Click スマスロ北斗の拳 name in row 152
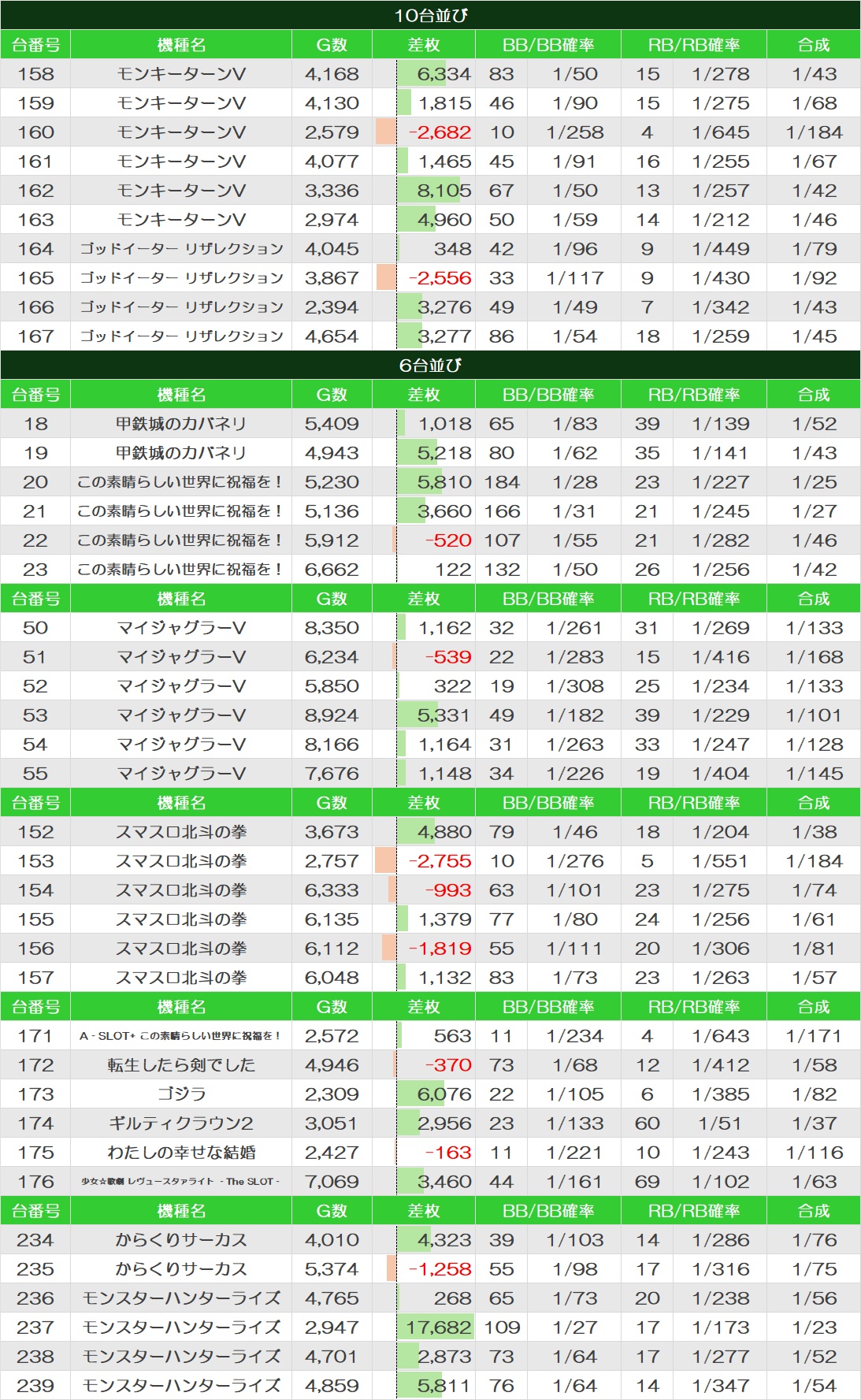This screenshot has width=861, height=1400. (x=181, y=832)
